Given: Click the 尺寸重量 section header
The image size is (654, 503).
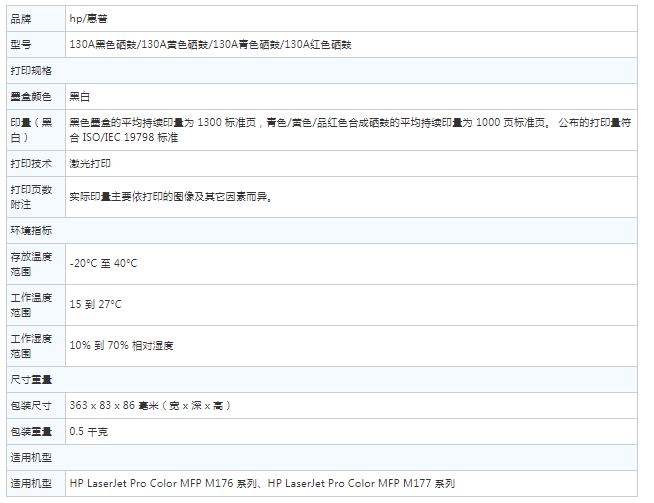Looking at the screenshot, I should coord(32,379).
